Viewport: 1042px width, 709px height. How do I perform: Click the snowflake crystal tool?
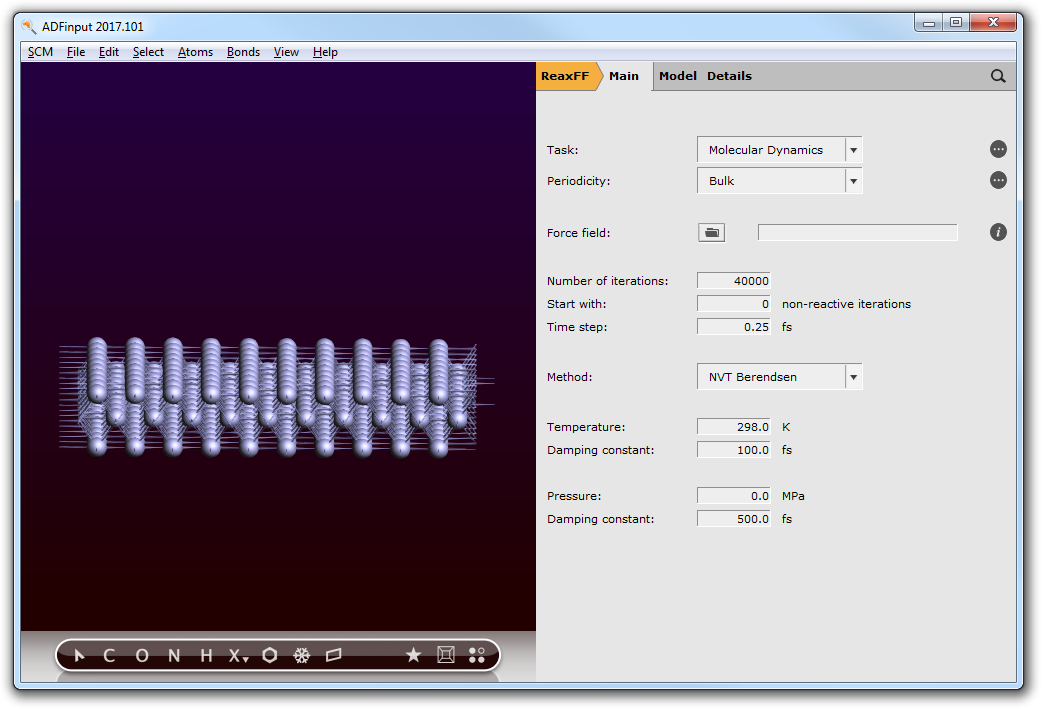(x=302, y=656)
